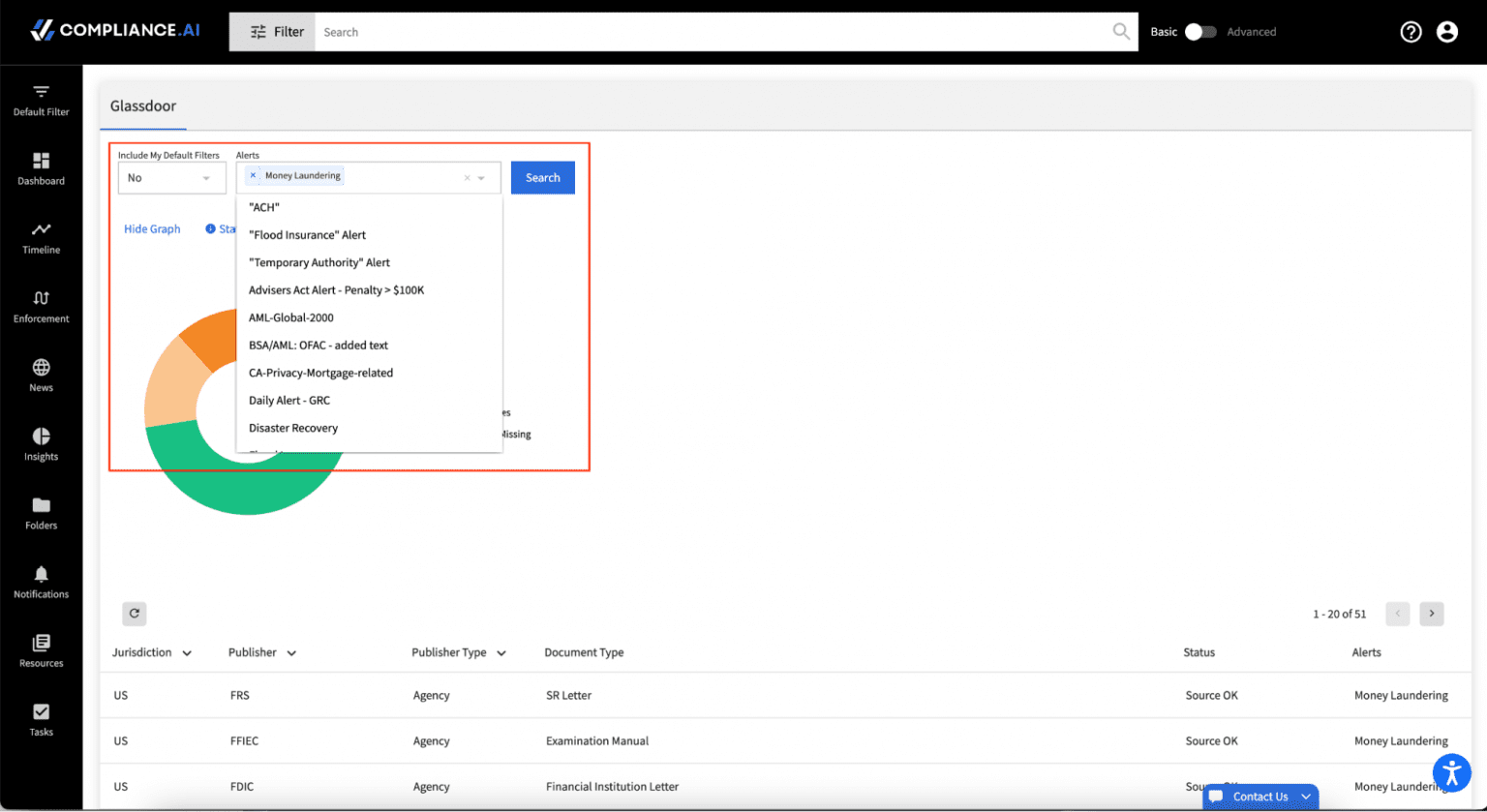
Task: Open the Timeline view icon
Action: [41, 230]
